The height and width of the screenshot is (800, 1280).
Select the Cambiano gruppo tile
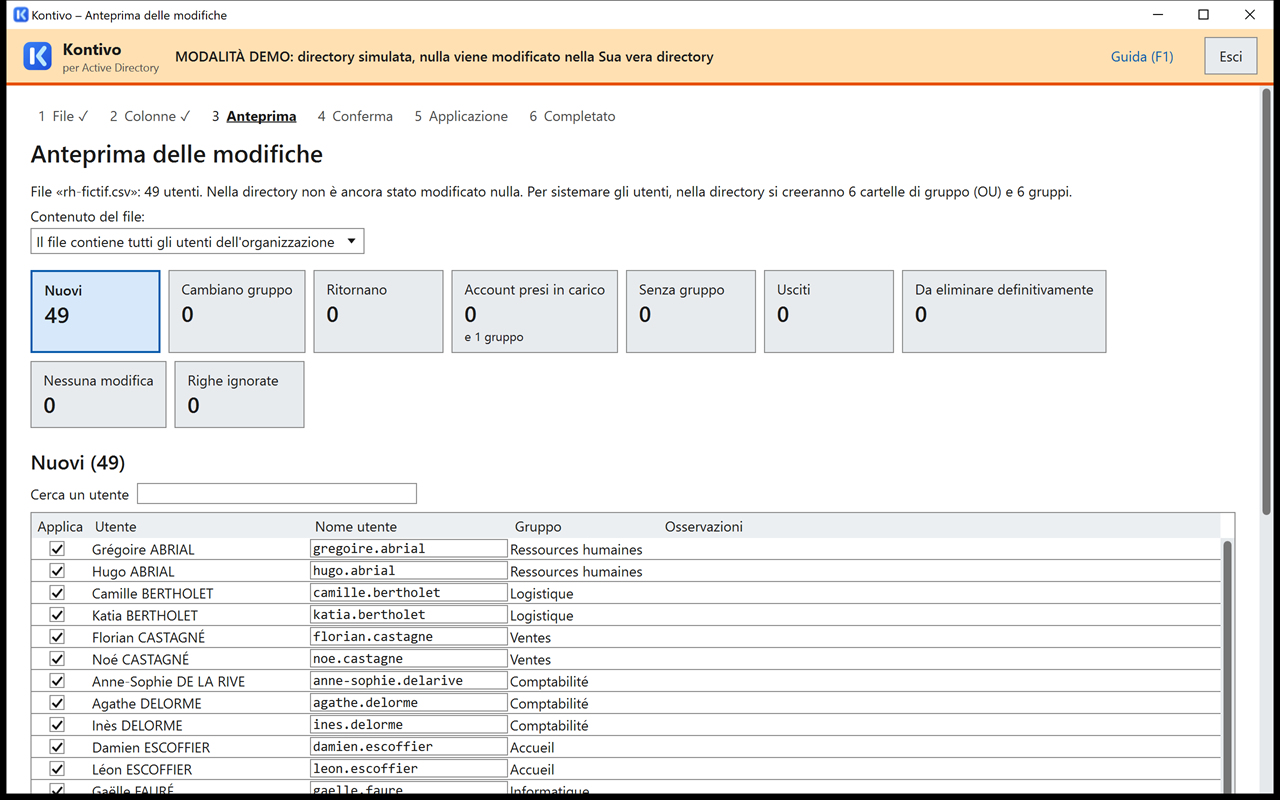coord(237,311)
